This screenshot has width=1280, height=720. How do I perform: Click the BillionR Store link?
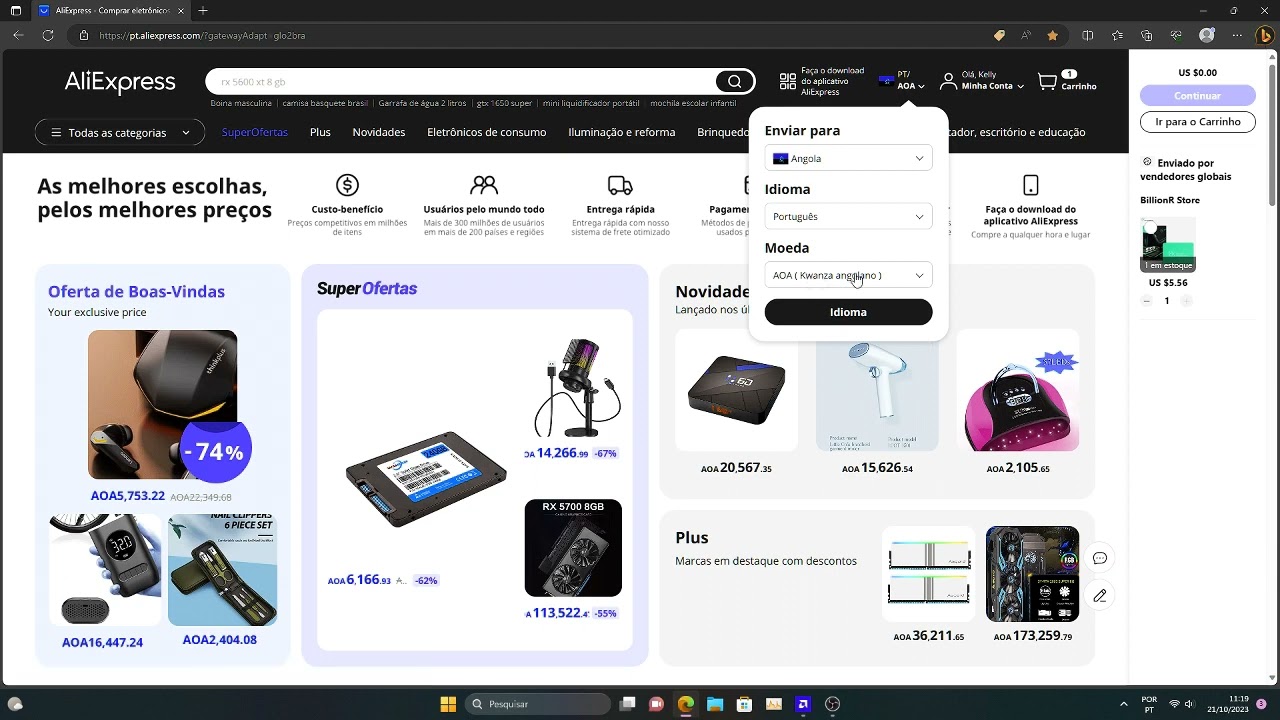pyautogui.click(x=1170, y=200)
